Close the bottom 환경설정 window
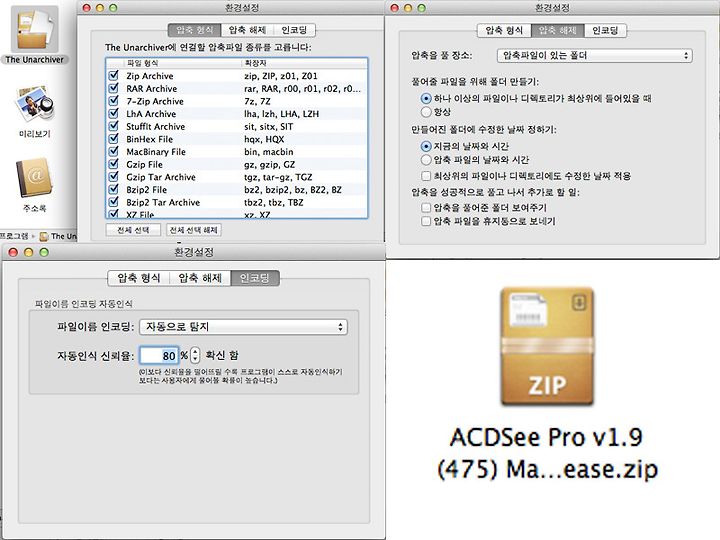 click(13, 252)
